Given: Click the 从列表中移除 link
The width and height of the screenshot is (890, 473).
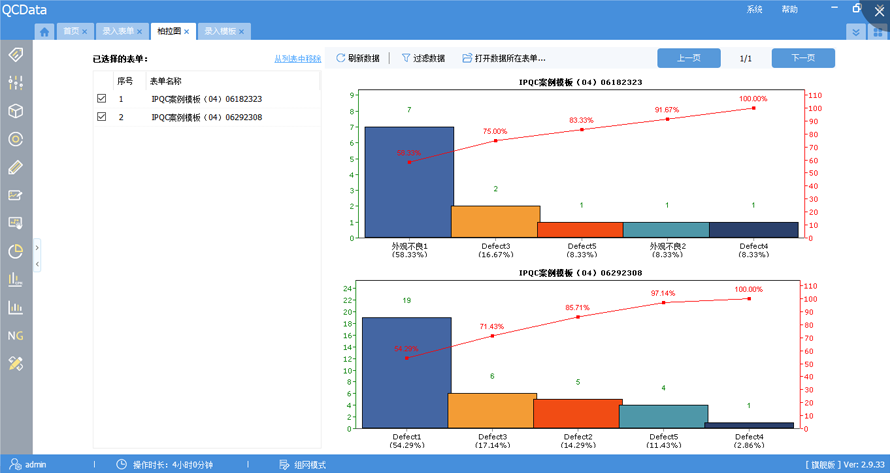Looking at the screenshot, I should 297,59.
